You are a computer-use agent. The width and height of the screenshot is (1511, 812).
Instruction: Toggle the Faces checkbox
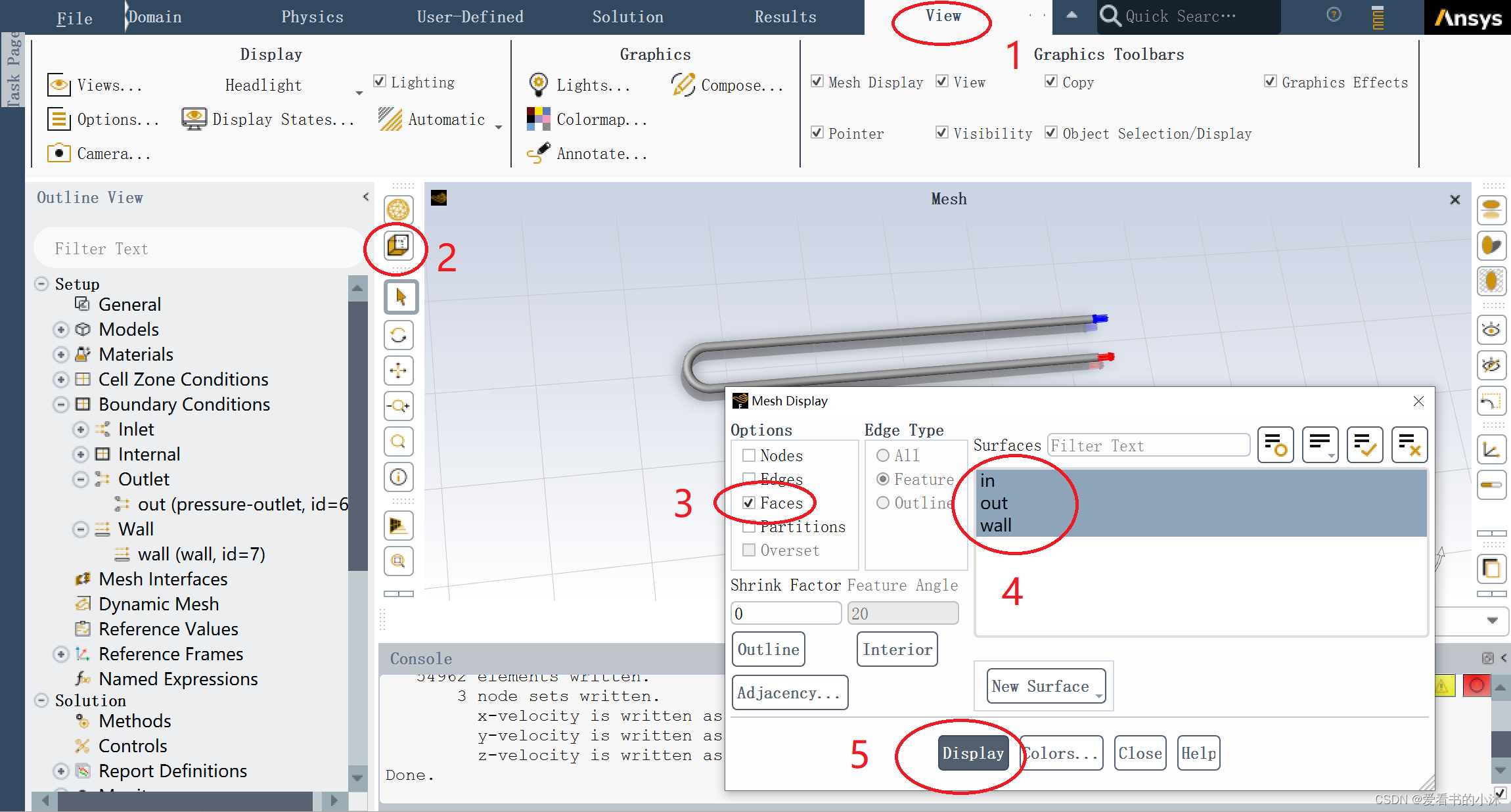coord(749,503)
